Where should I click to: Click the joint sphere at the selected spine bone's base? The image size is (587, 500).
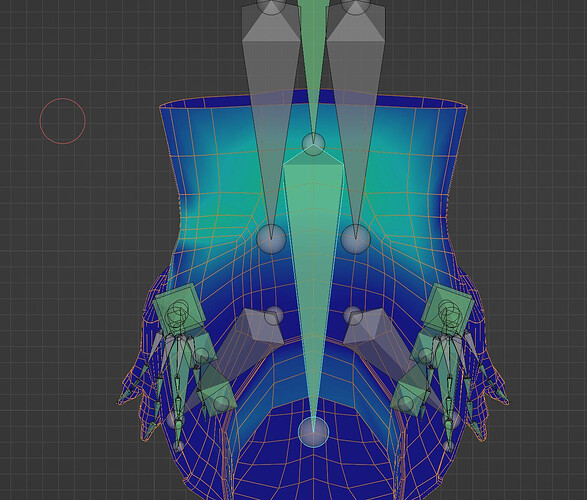tap(313, 432)
